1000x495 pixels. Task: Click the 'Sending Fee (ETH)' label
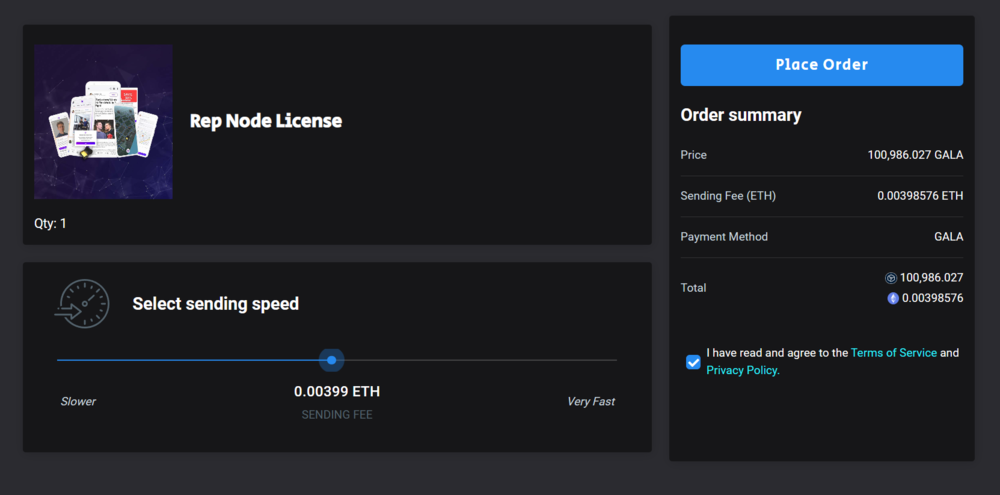click(x=728, y=196)
